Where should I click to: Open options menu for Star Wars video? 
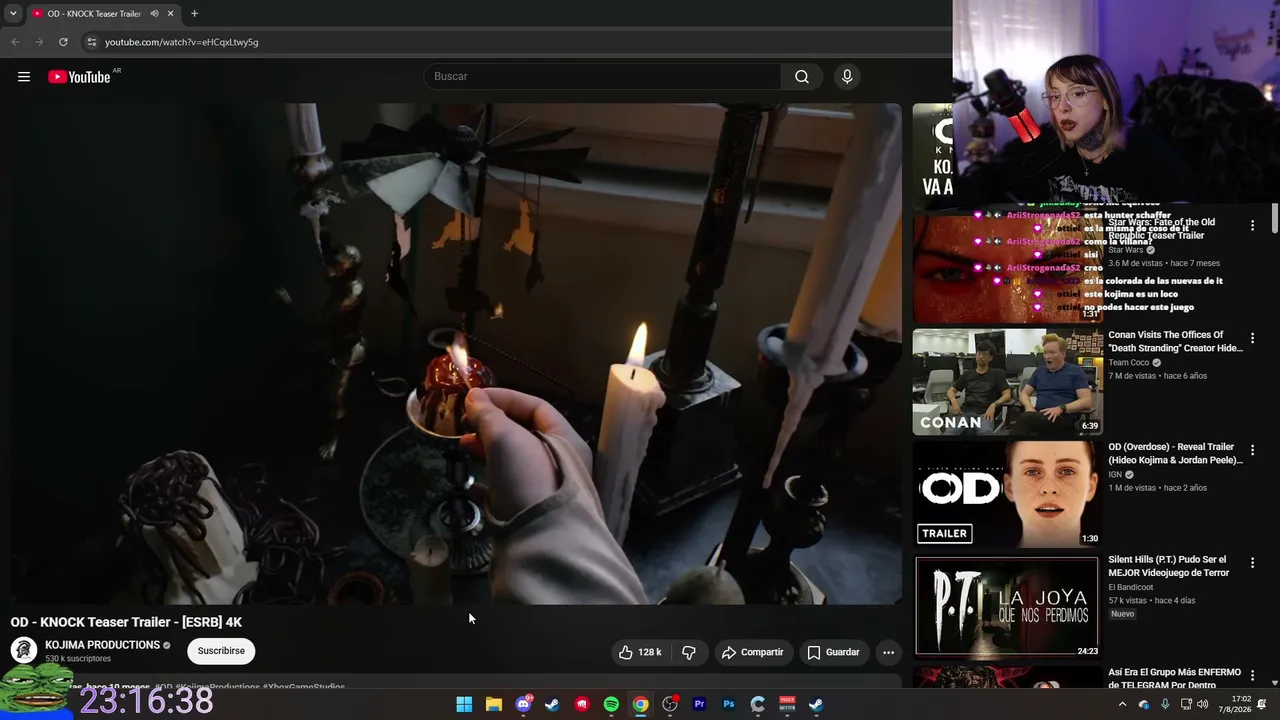tap(1252, 226)
